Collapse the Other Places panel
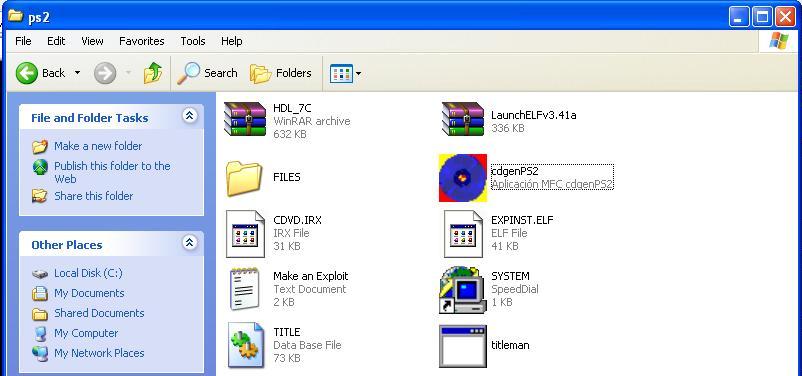Viewport: 802px width, 376px height. (x=189, y=242)
